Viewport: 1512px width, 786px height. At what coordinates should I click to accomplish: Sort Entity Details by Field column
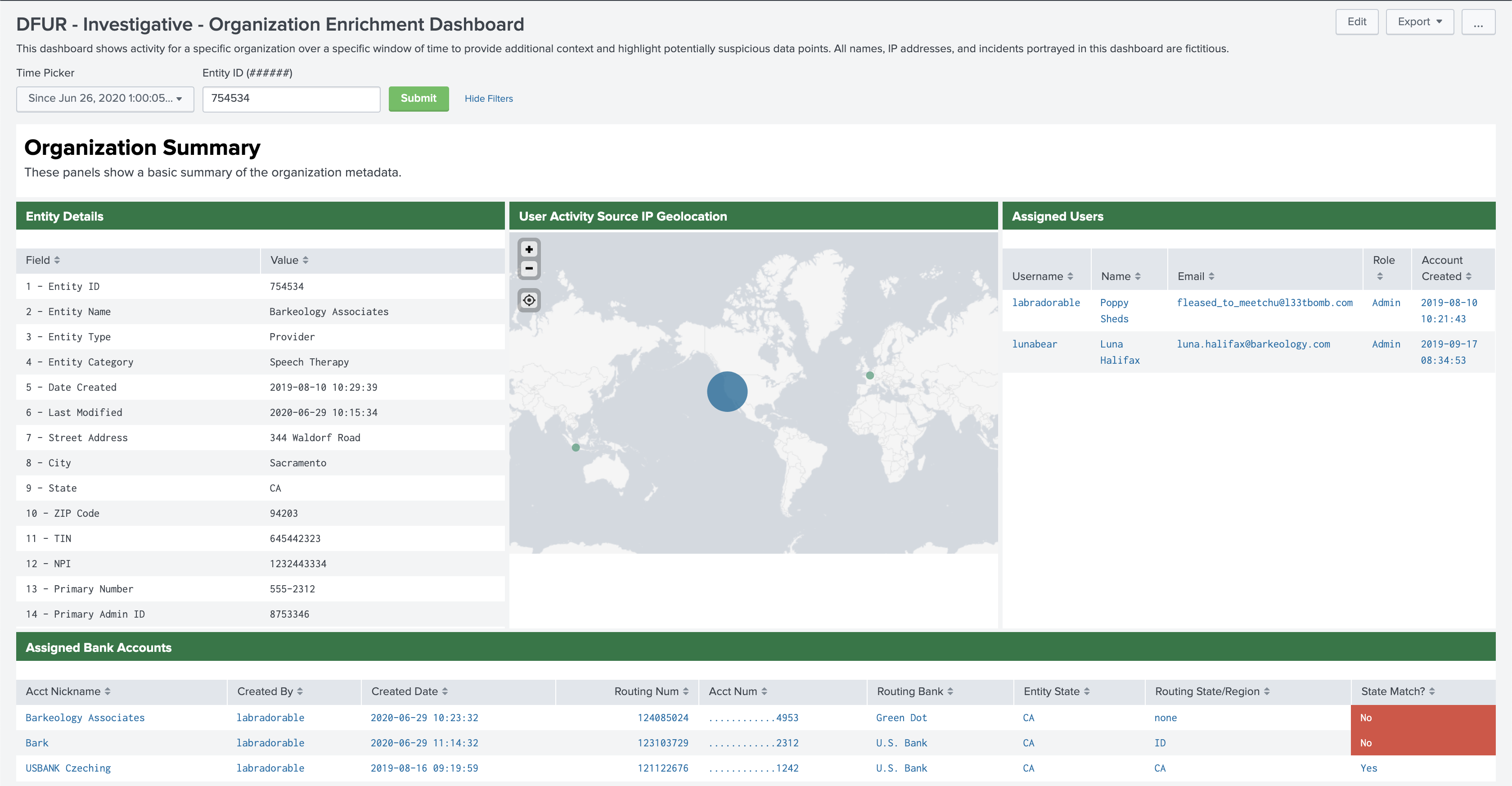point(43,260)
